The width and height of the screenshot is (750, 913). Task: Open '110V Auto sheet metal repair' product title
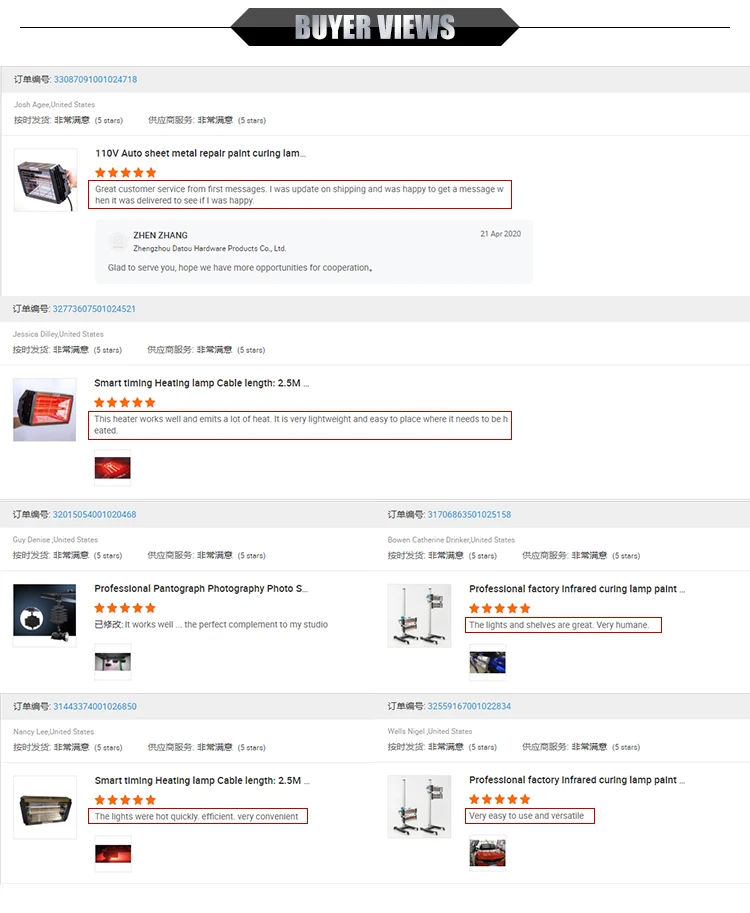[200, 153]
